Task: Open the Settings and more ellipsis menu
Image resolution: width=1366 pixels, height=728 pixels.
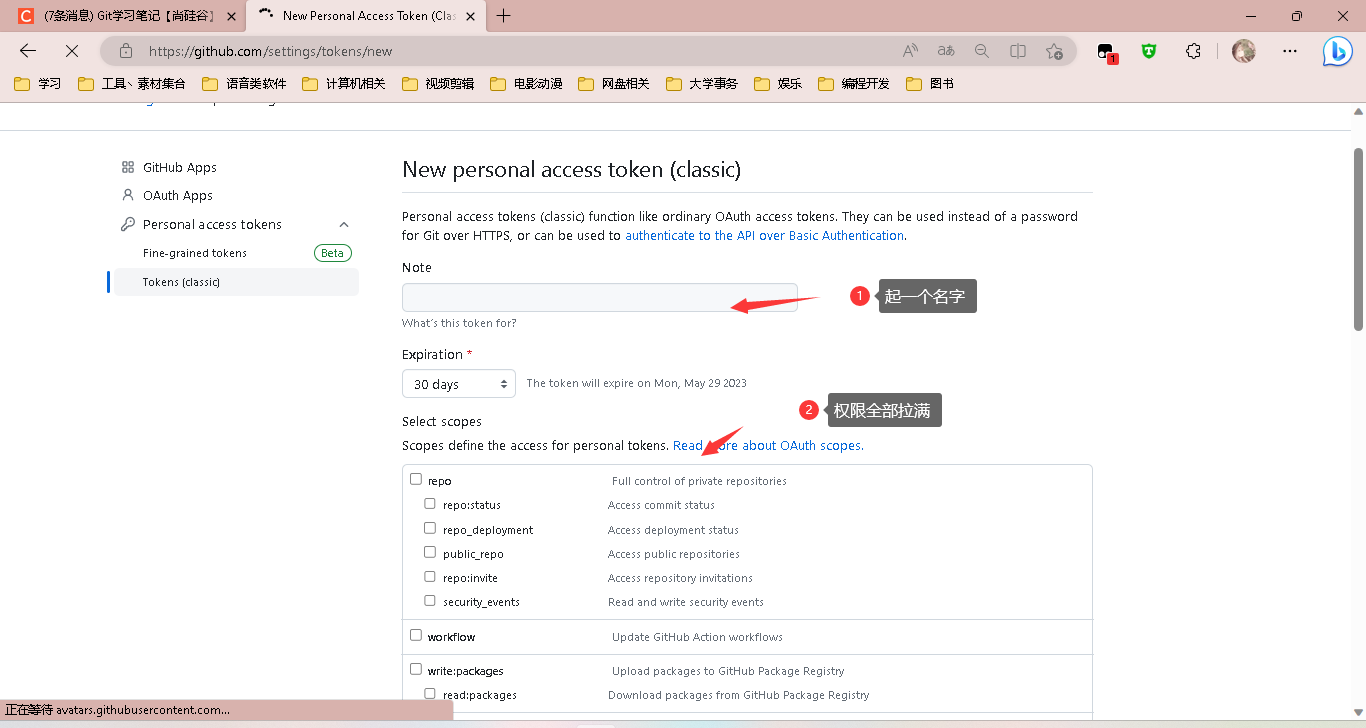Action: click(1290, 51)
